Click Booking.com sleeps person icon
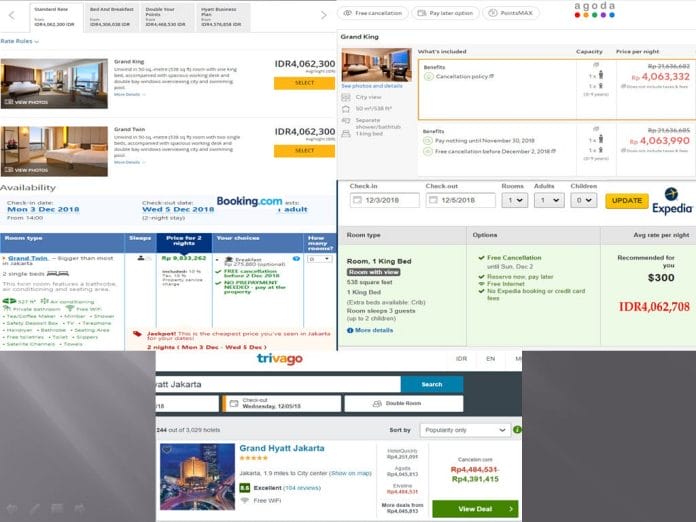The image size is (696, 522). point(141,258)
